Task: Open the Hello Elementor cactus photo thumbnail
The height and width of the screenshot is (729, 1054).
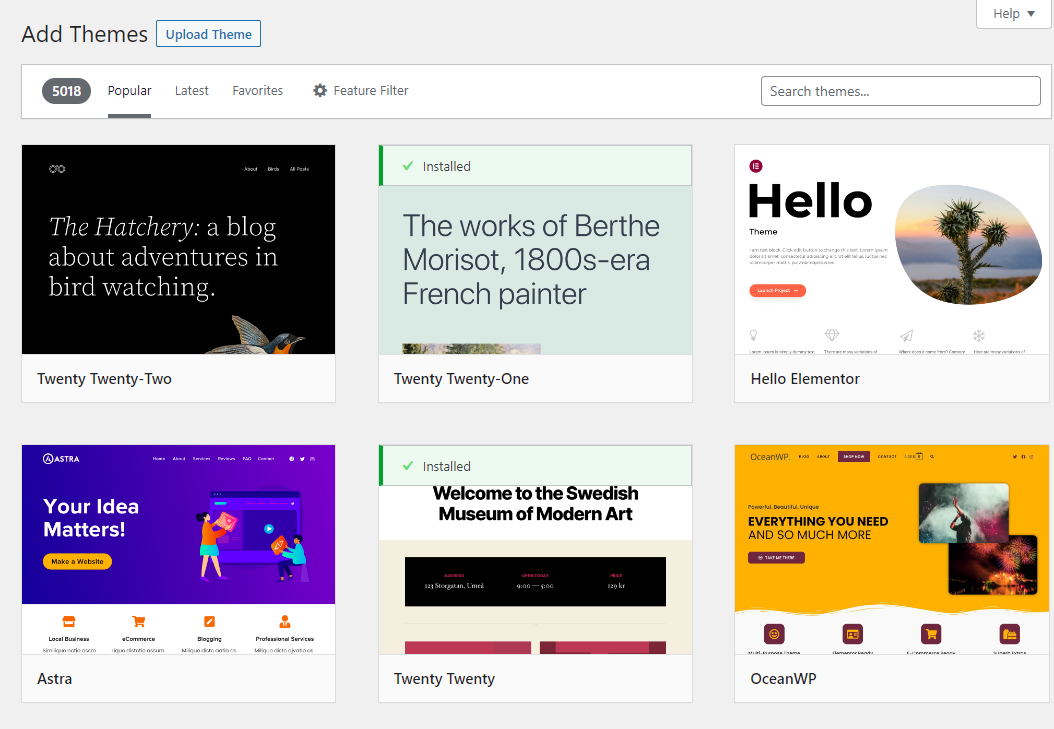Action: pos(892,250)
